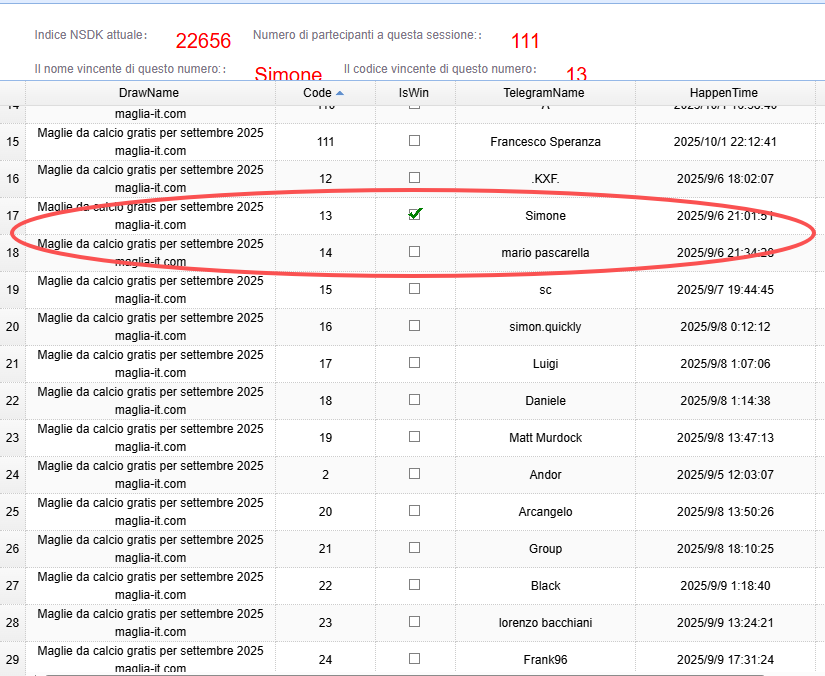Tick the IsWin box for mario pascarella
Screen dimensions: 825x676
point(415,252)
